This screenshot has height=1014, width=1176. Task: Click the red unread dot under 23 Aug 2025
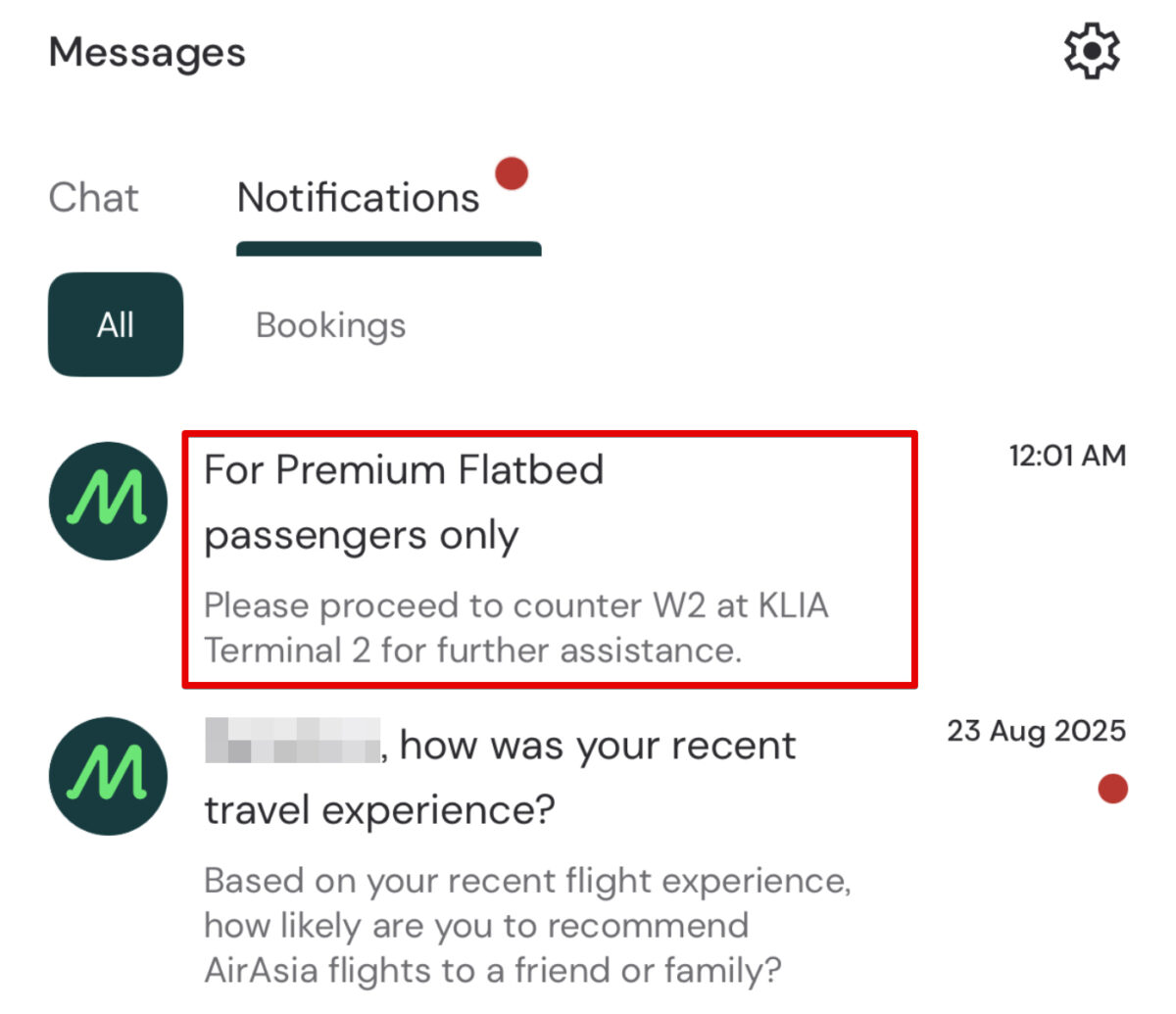[x=1112, y=789]
